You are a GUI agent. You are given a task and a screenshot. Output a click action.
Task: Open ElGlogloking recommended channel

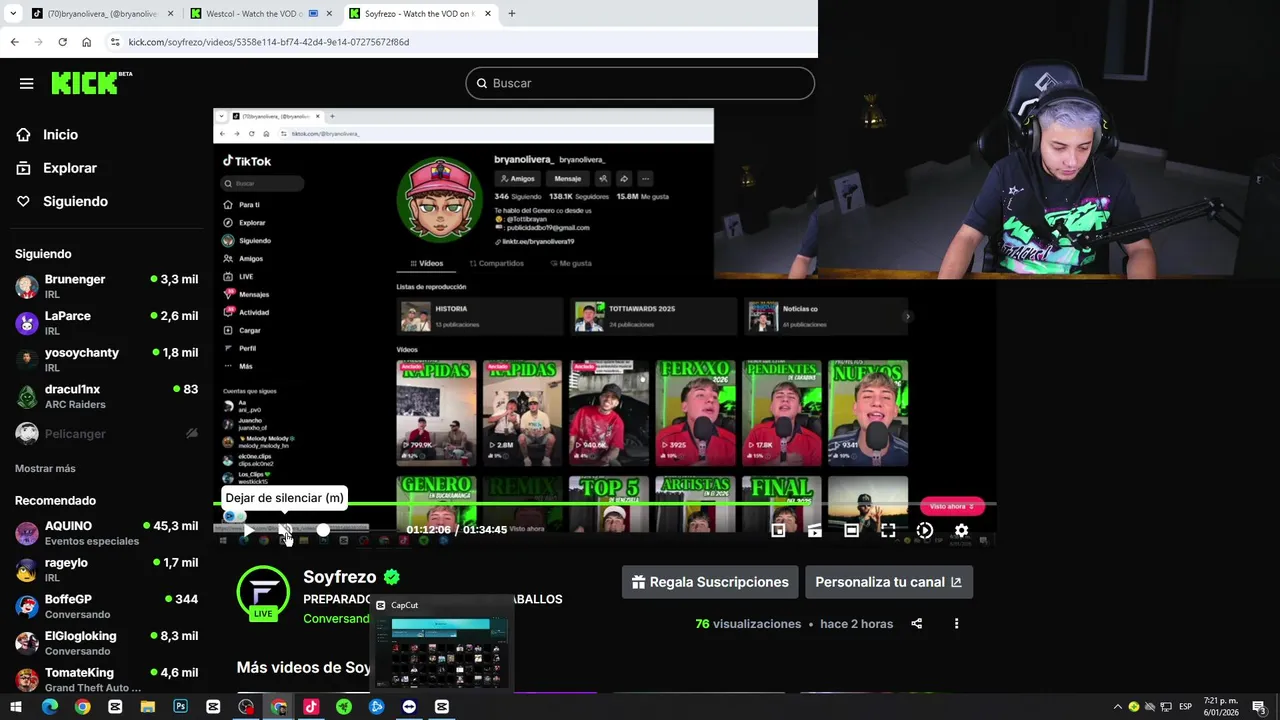pyautogui.click(x=105, y=643)
